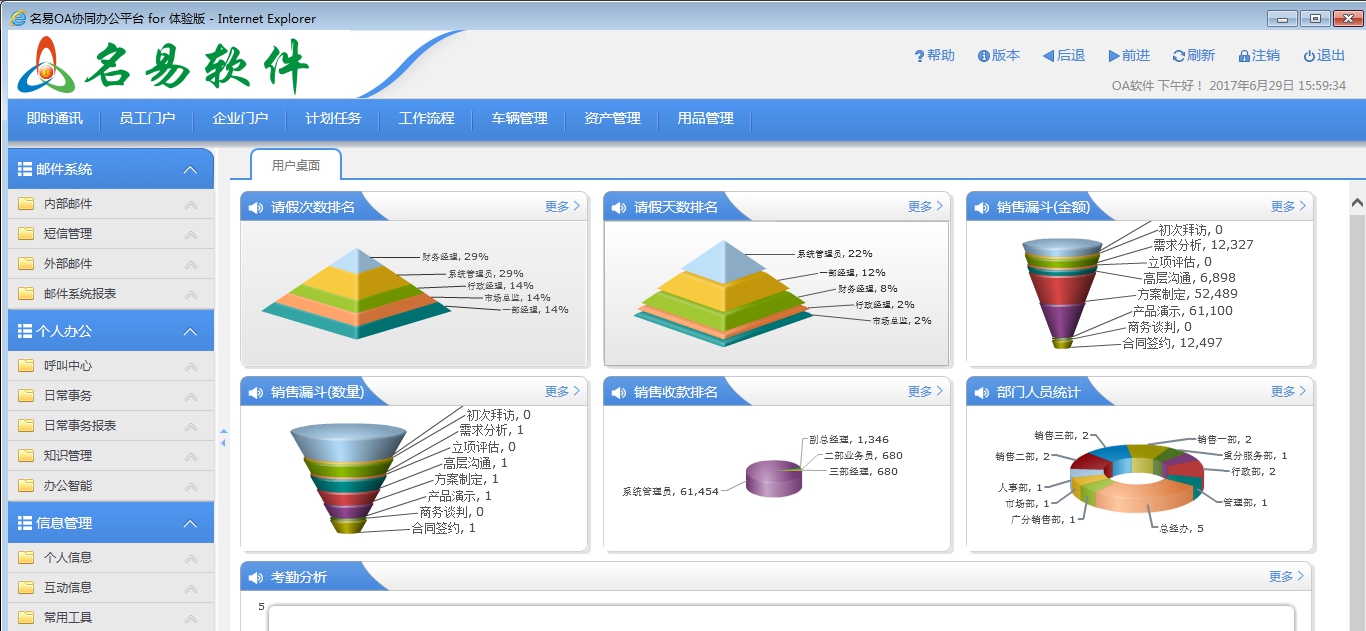Open the 车辆管理 menu item

518,119
